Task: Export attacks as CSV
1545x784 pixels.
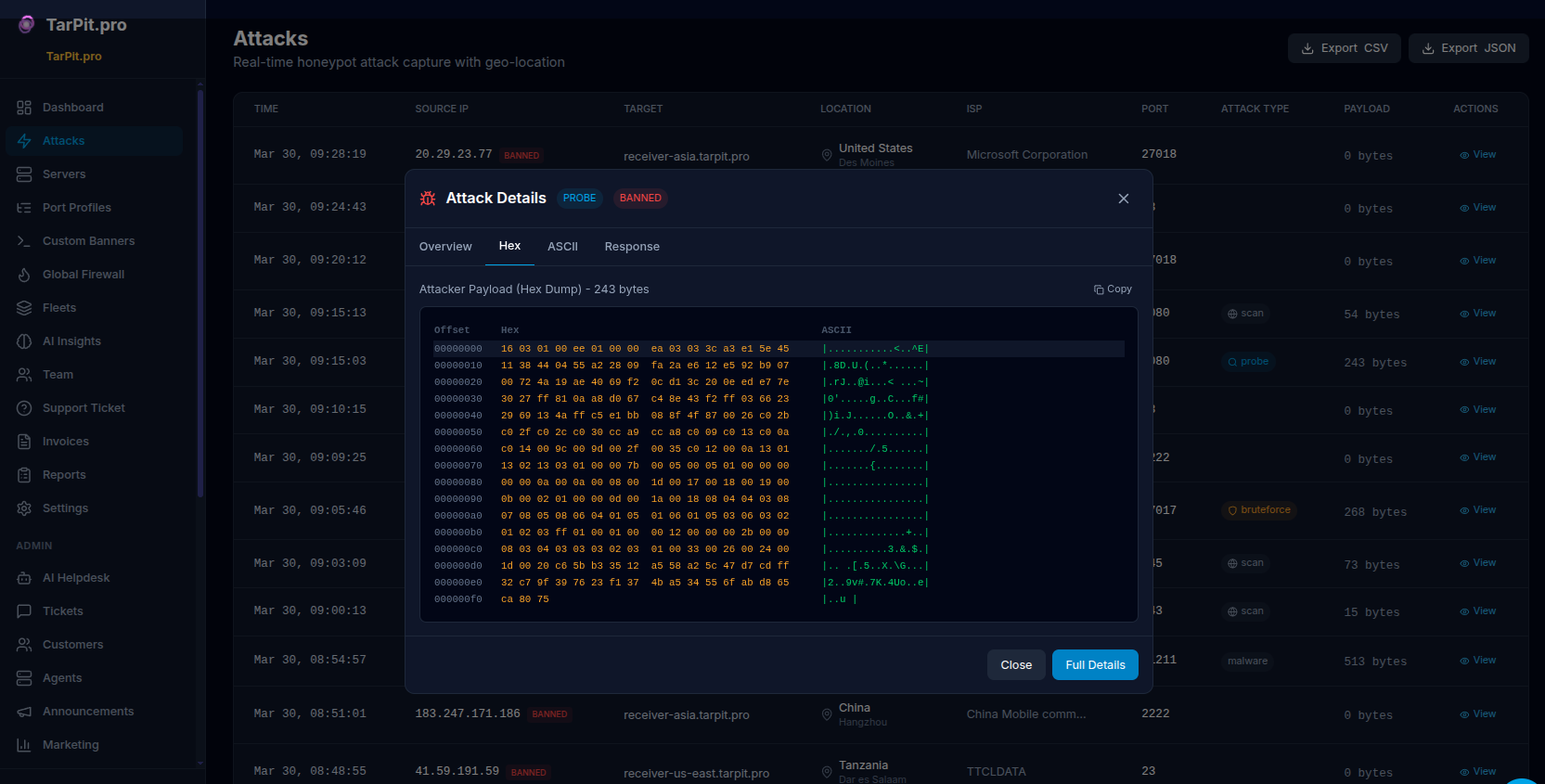Action: (x=1345, y=48)
